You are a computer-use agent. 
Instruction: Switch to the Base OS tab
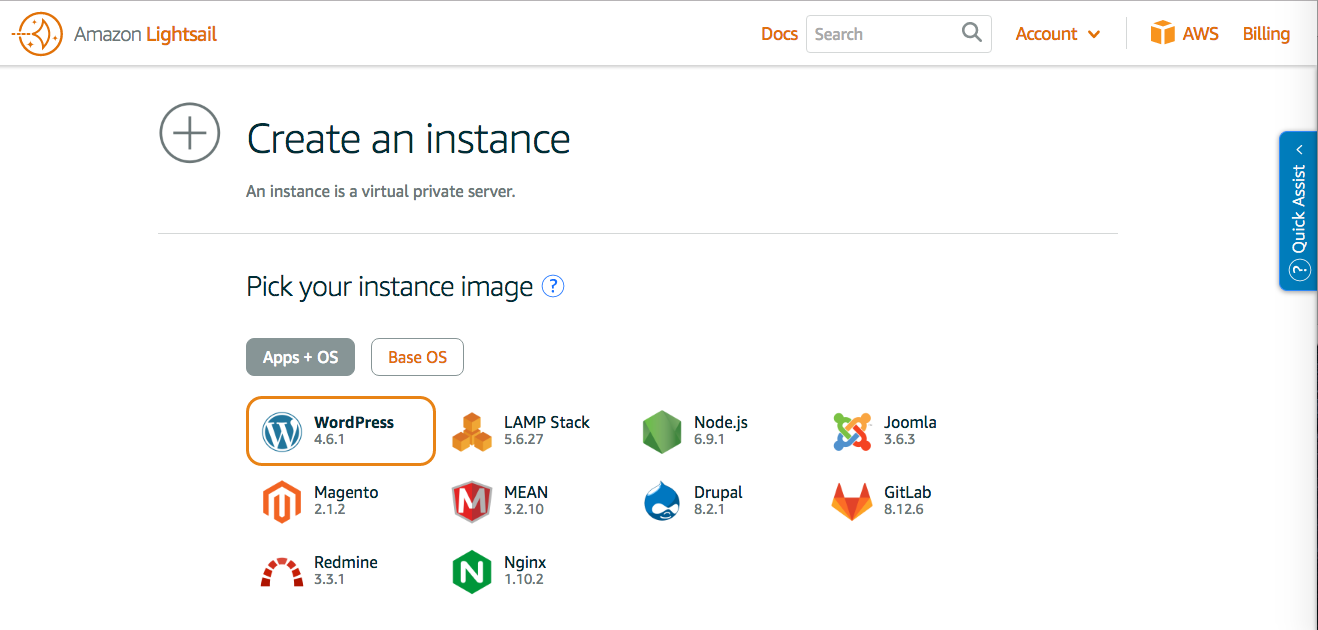pos(417,357)
